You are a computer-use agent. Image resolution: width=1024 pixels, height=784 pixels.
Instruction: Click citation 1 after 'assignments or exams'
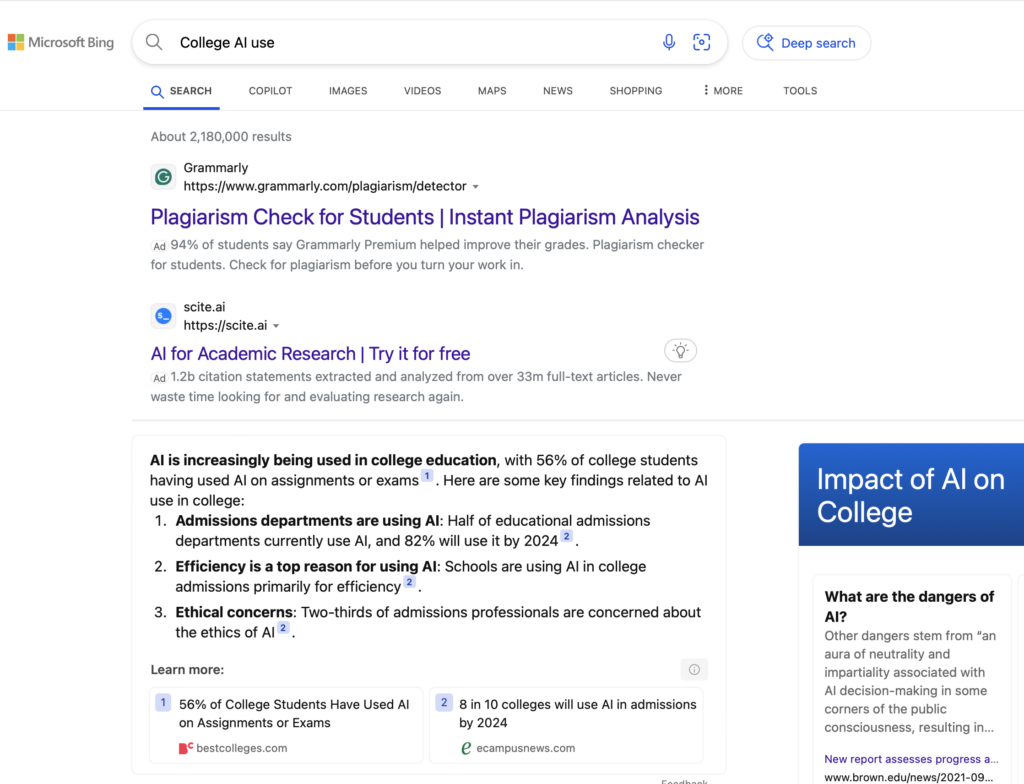click(x=426, y=476)
